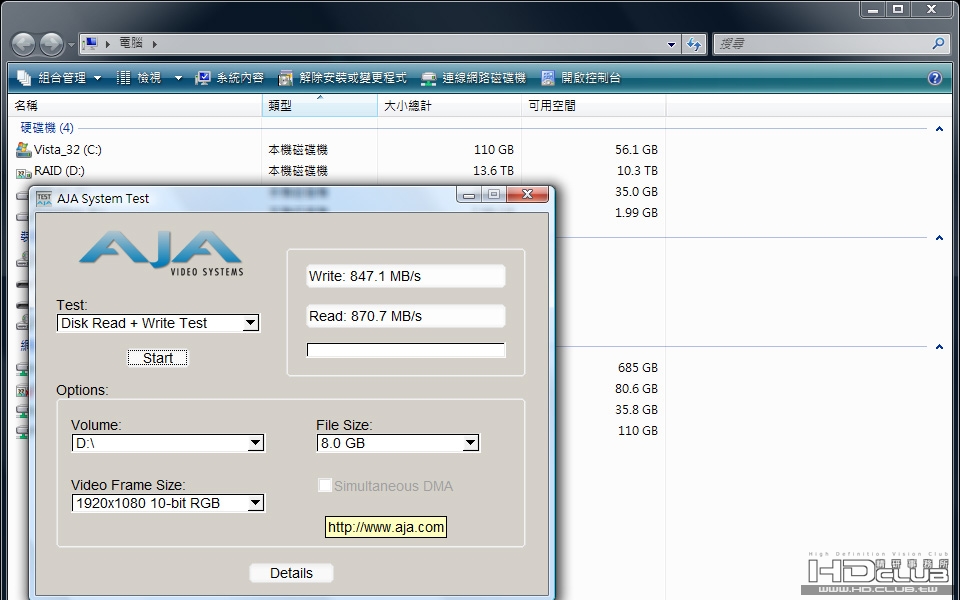Refresh the Explorer view
Viewport: 960px width, 600px height.
click(694, 44)
